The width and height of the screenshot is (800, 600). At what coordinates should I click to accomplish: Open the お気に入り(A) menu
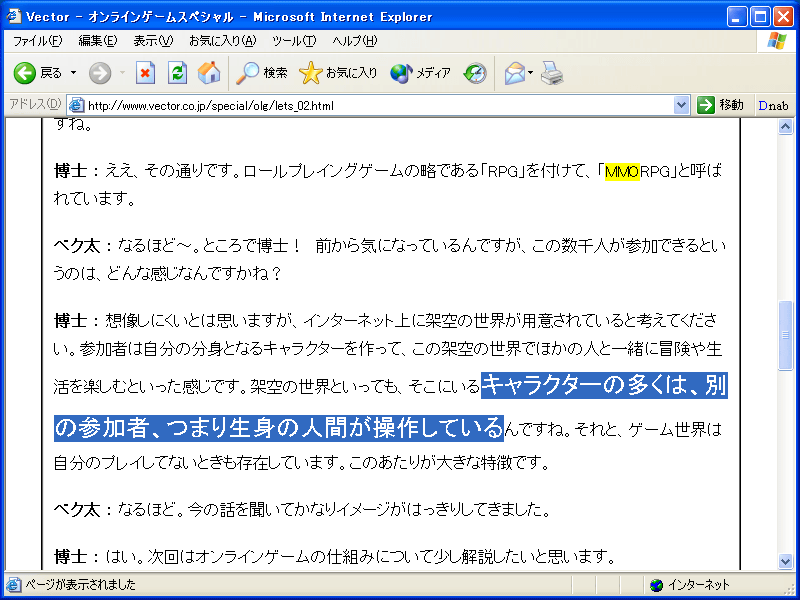click(x=222, y=41)
